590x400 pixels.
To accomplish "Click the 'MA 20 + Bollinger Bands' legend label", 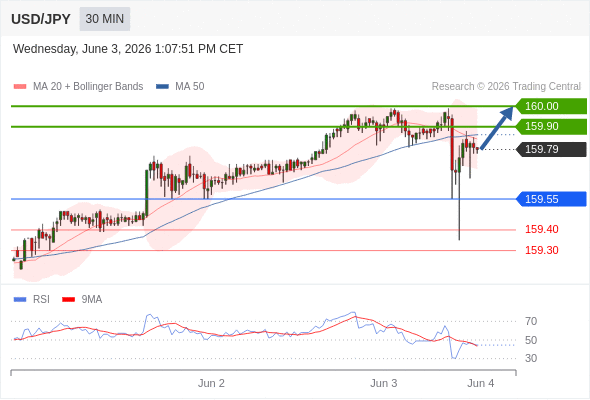I will pos(88,87).
